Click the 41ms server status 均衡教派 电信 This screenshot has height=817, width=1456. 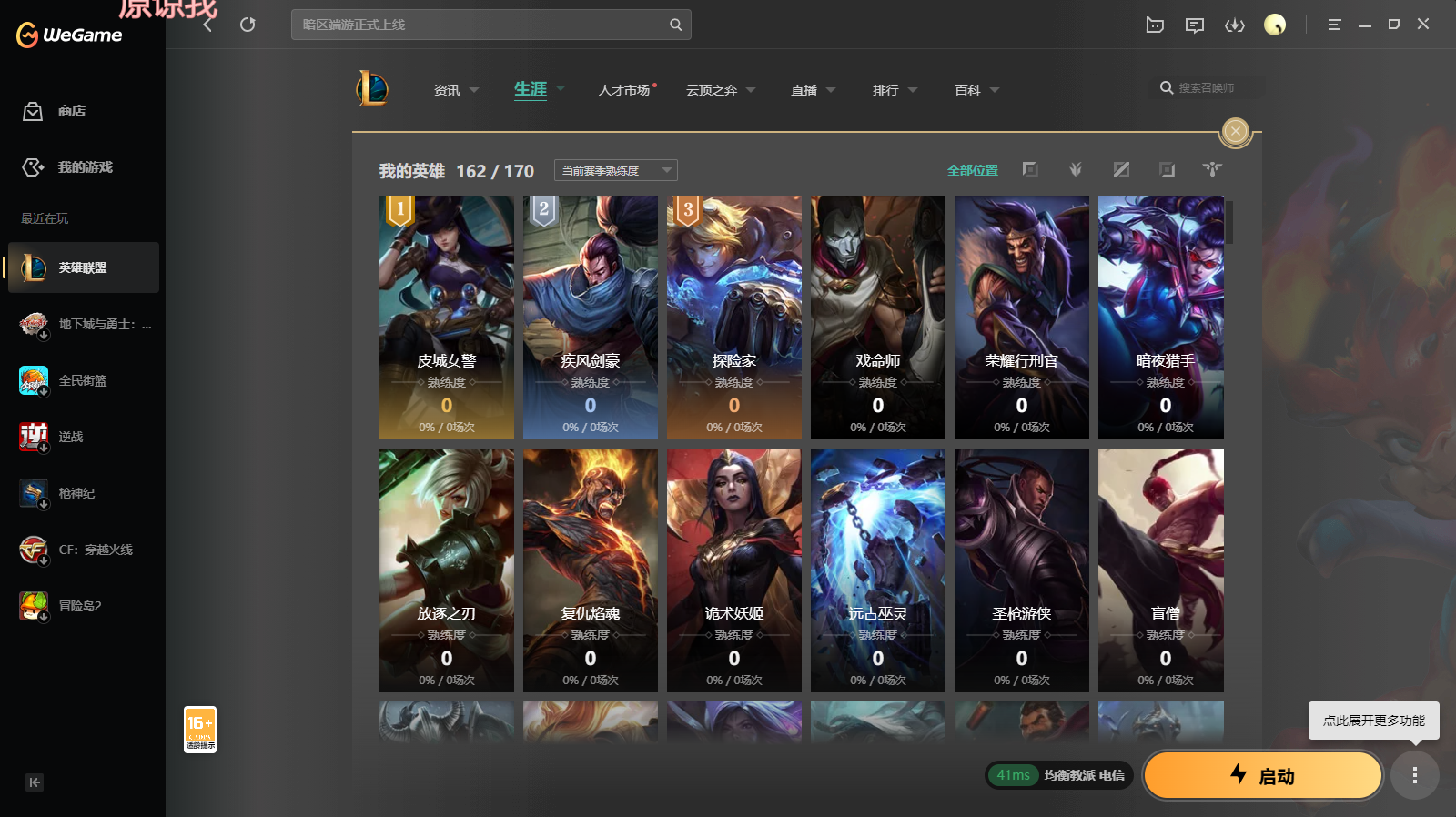pyautogui.click(x=1059, y=775)
